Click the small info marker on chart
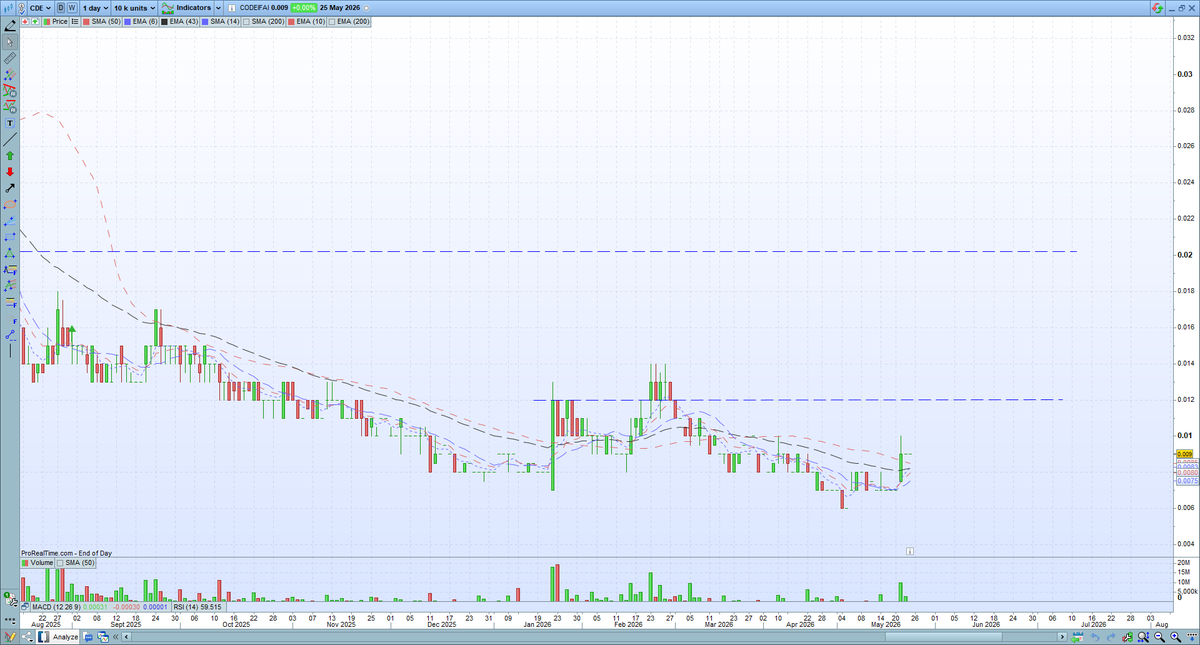1200x645 pixels. [910, 550]
